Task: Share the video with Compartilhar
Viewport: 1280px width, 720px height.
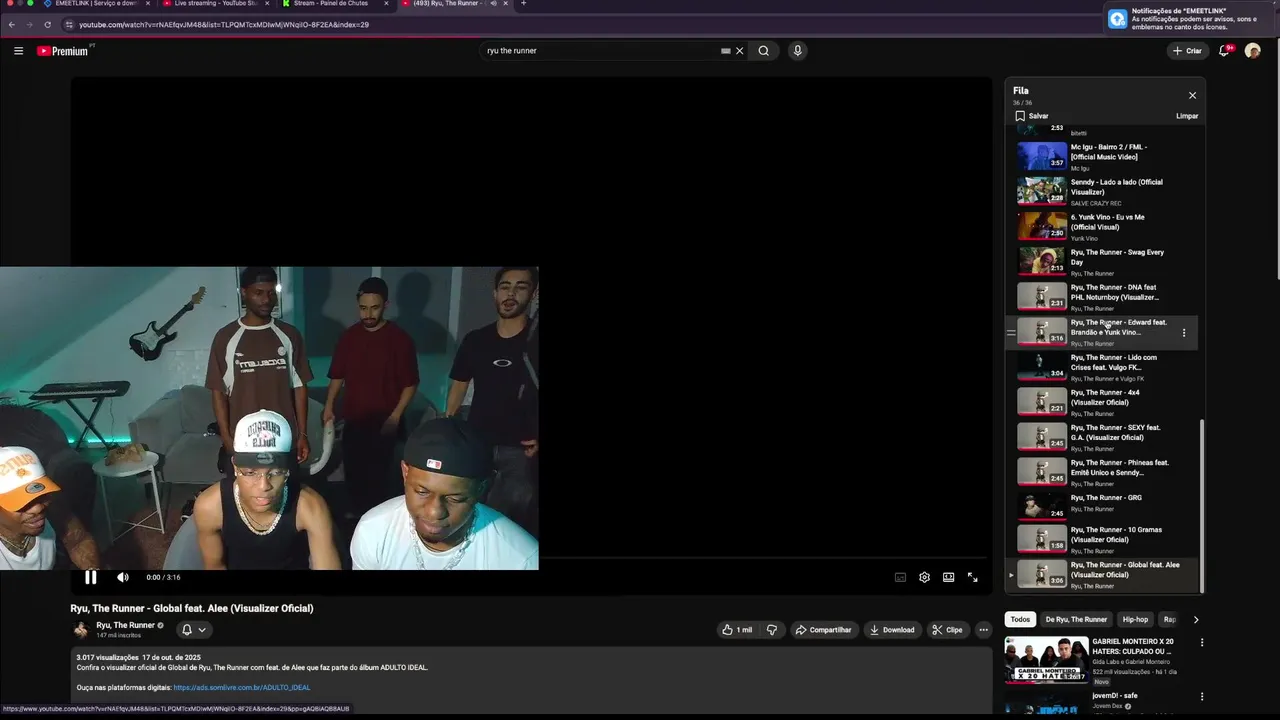Action: (x=824, y=630)
